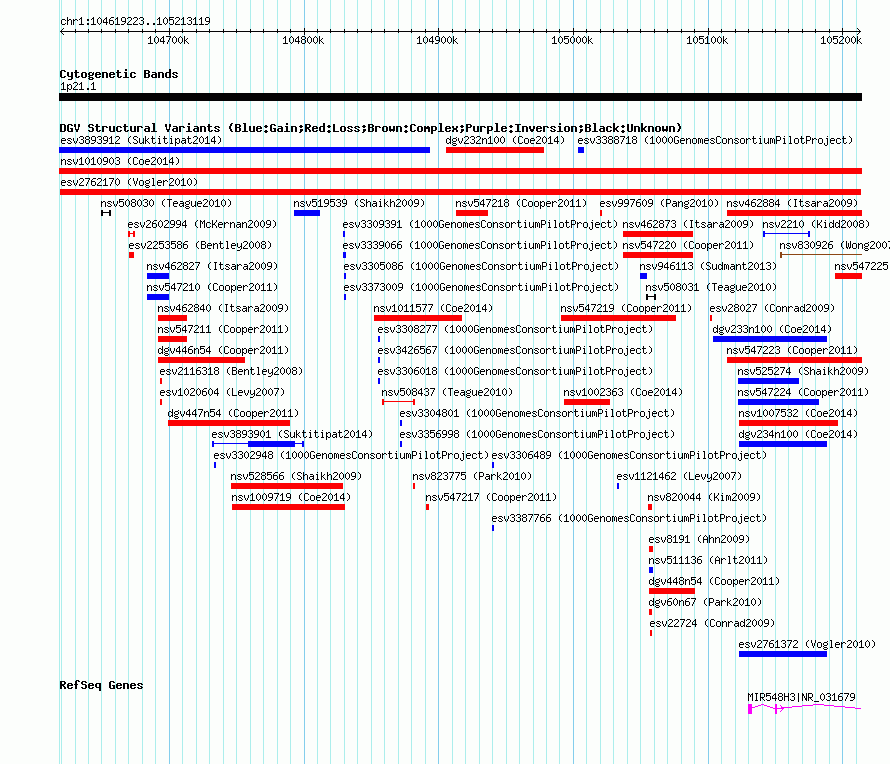Select nsv462873 (Itsara2009) variant
The image size is (890, 764).
tap(689, 224)
